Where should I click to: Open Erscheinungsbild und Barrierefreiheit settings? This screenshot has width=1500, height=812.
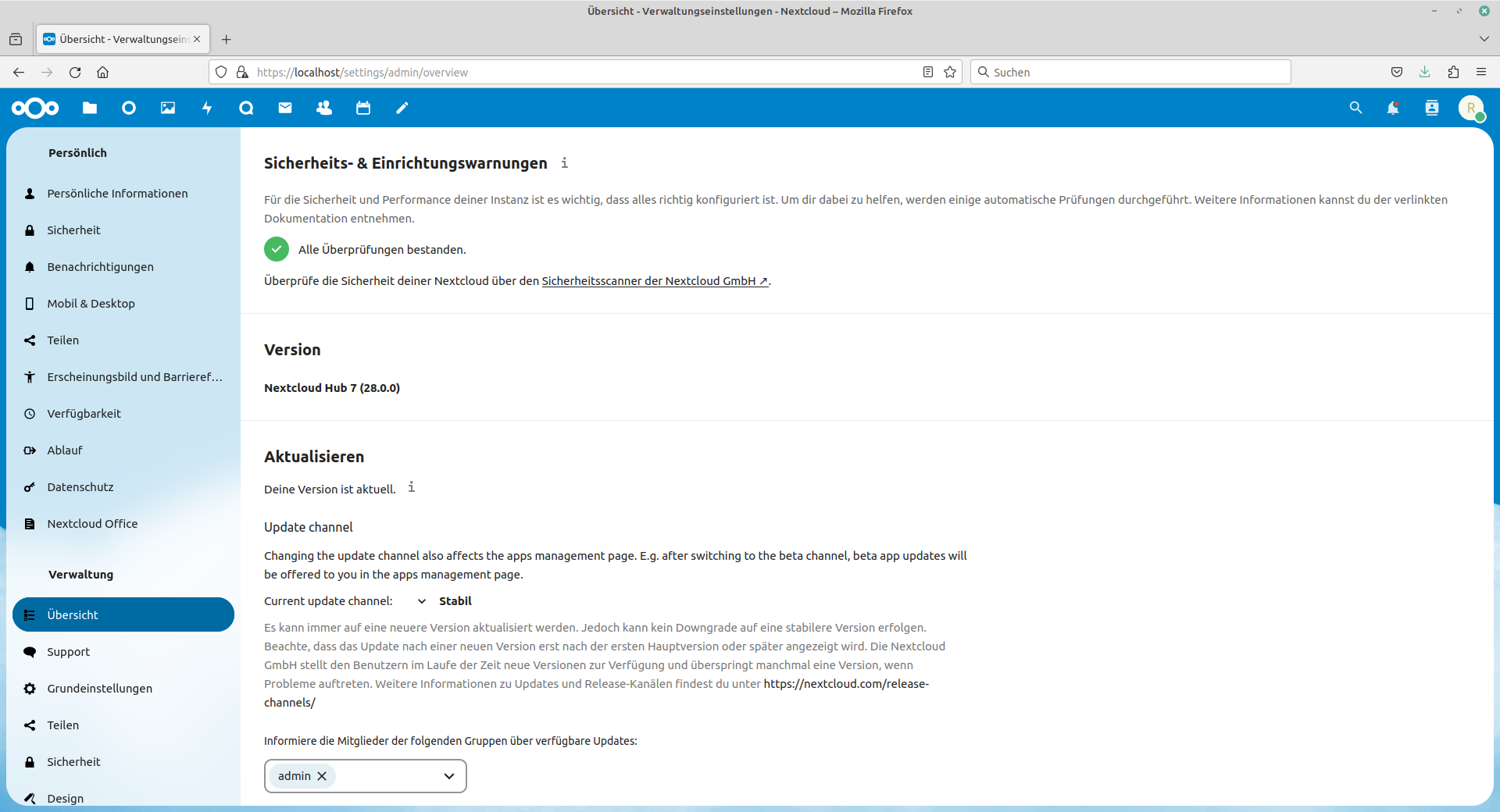[x=123, y=377]
